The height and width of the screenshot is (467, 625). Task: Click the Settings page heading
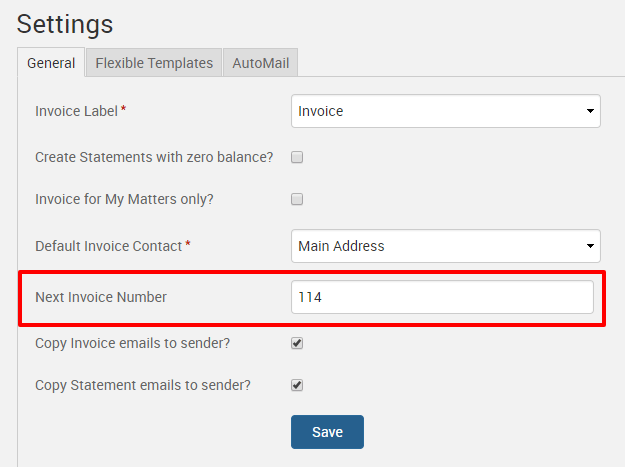click(x=65, y=23)
